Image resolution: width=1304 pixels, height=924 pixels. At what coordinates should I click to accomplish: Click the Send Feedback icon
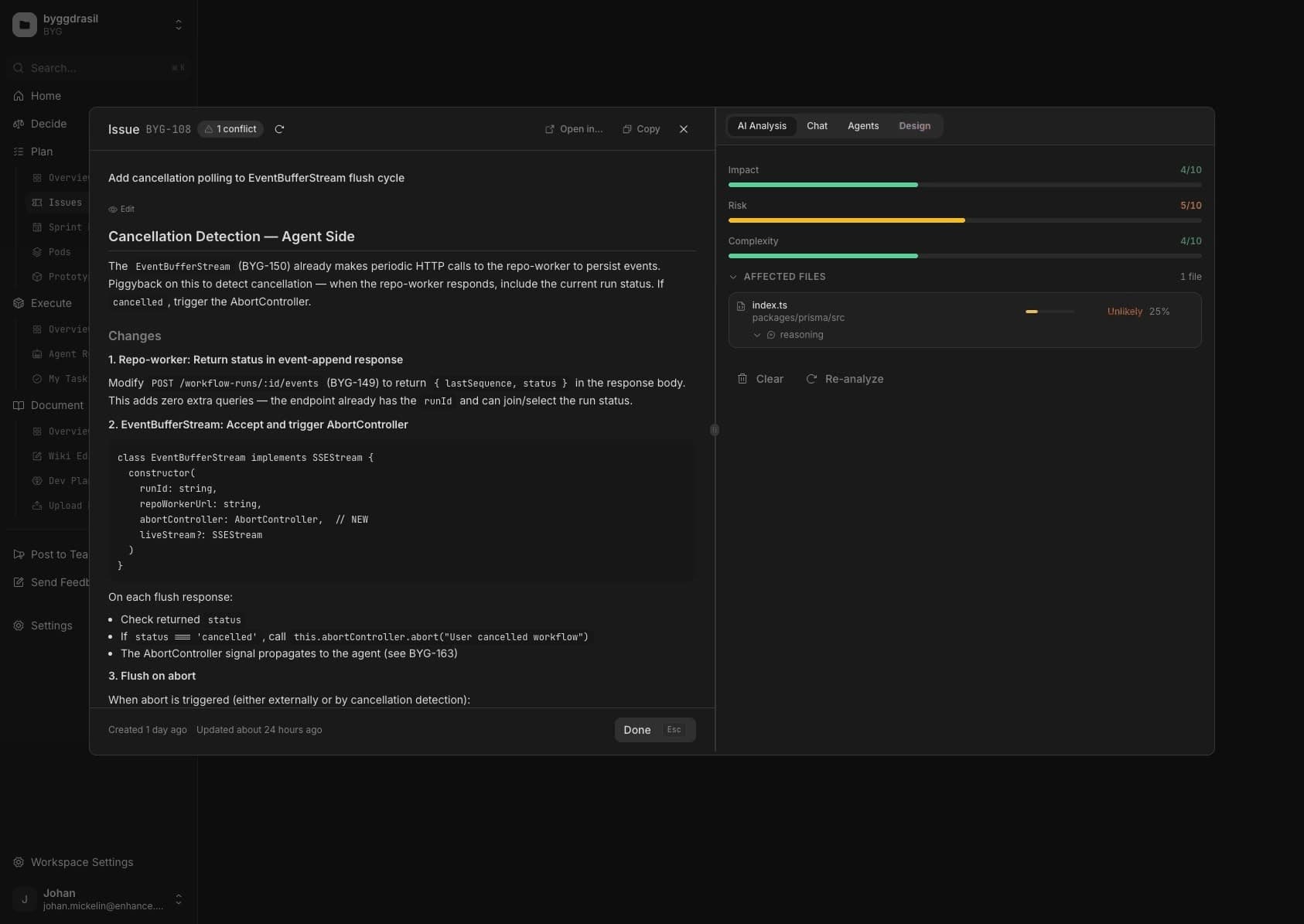pyautogui.click(x=19, y=582)
